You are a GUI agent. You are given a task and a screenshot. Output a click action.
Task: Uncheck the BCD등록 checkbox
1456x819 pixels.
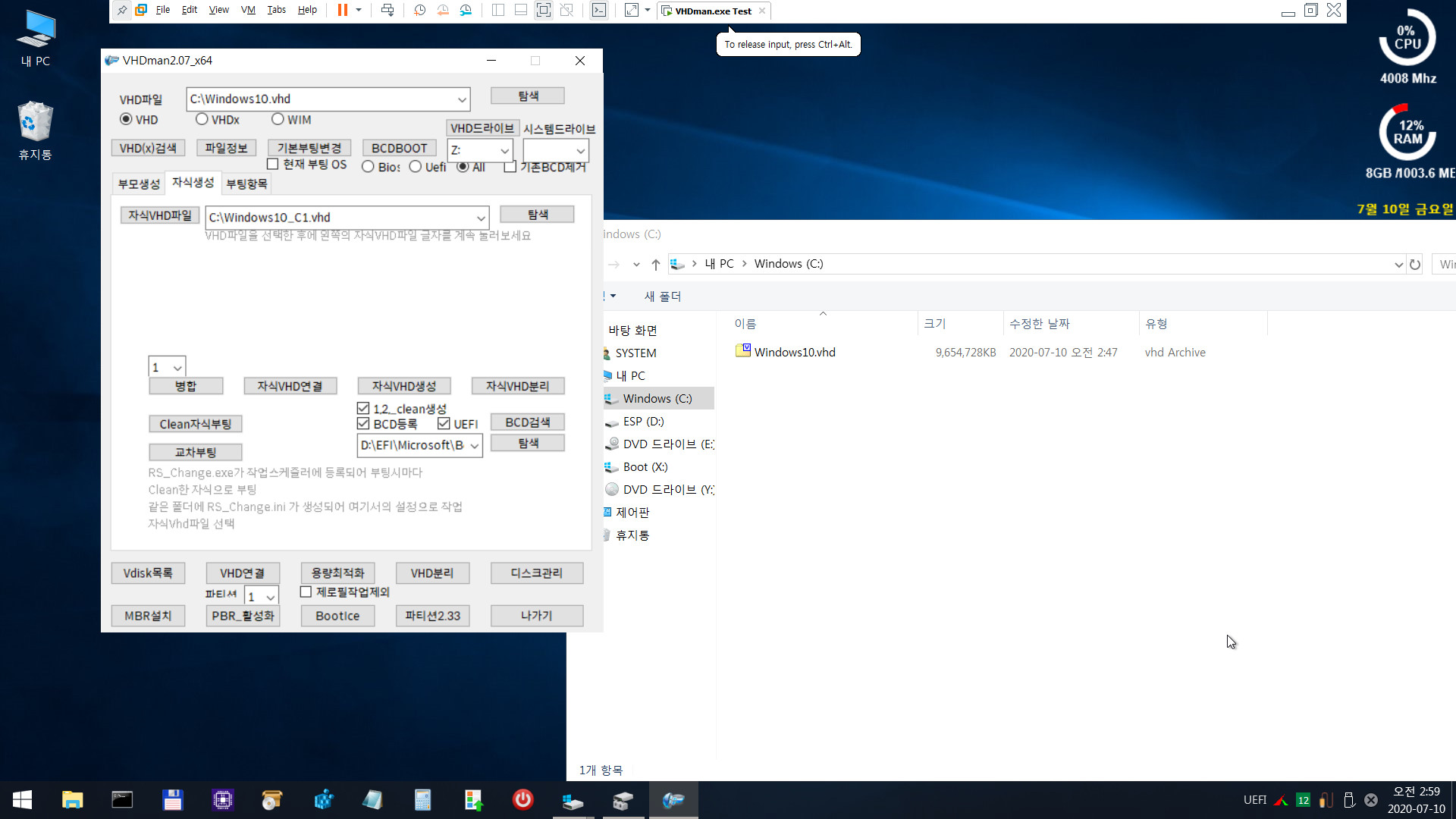pyautogui.click(x=363, y=423)
